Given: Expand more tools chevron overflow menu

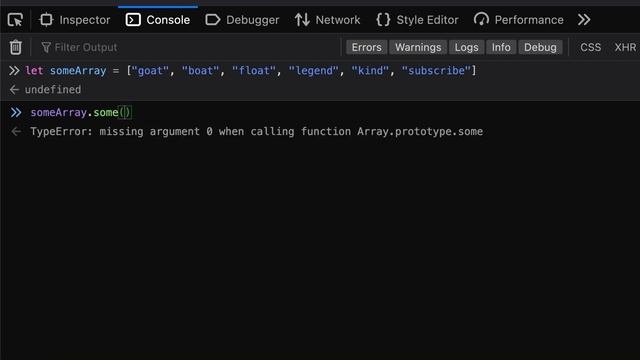Looking at the screenshot, I should click(584, 20).
